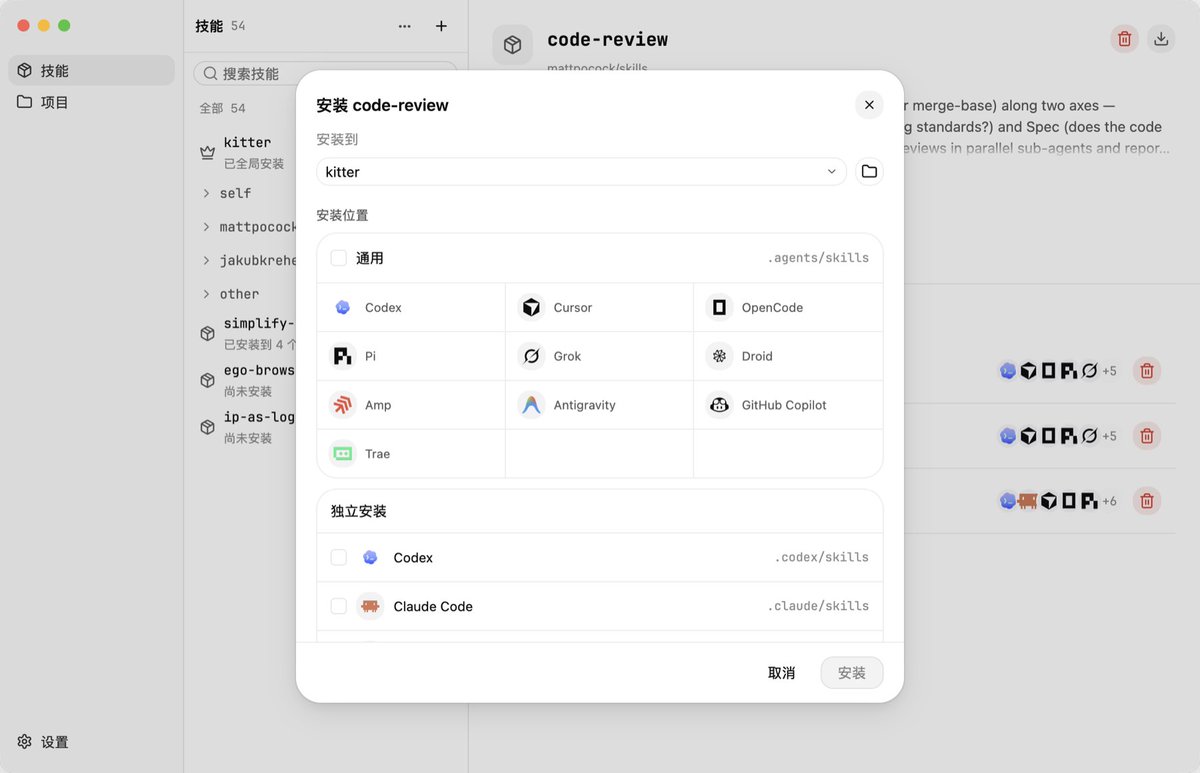Viewport: 1200px width, 773px height.
Task: Click the 全部 54 filter label
Action: click(x=222, y=108)
